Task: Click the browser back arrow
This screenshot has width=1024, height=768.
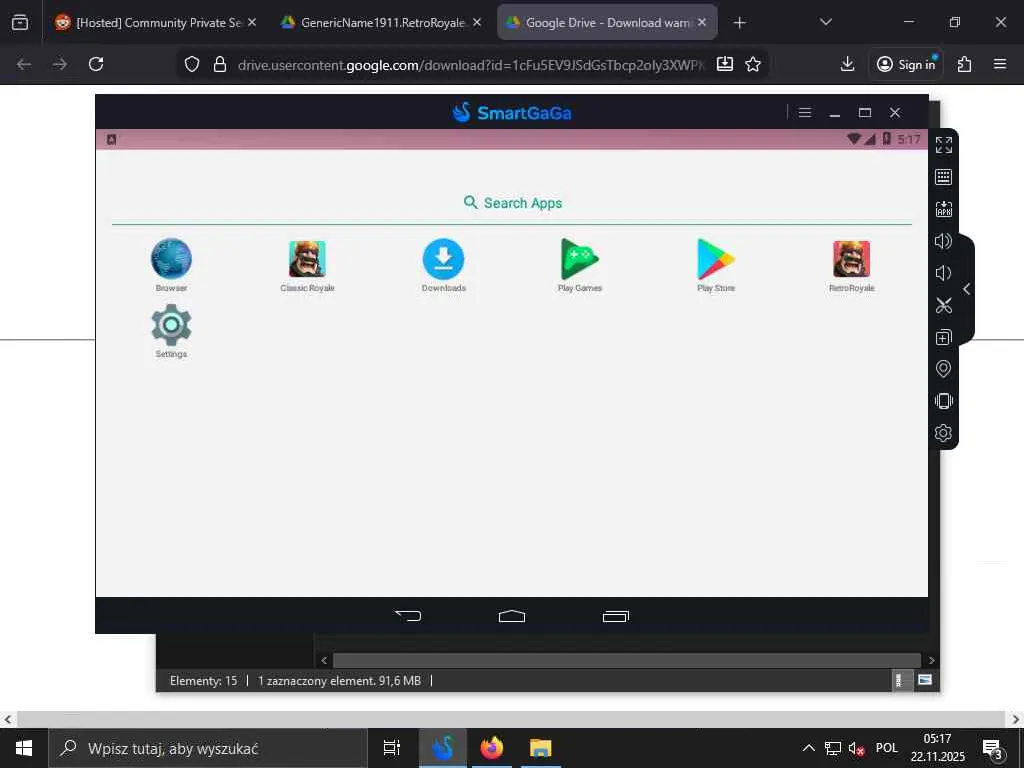Action: pyautogui.click(x=24, y=64)
